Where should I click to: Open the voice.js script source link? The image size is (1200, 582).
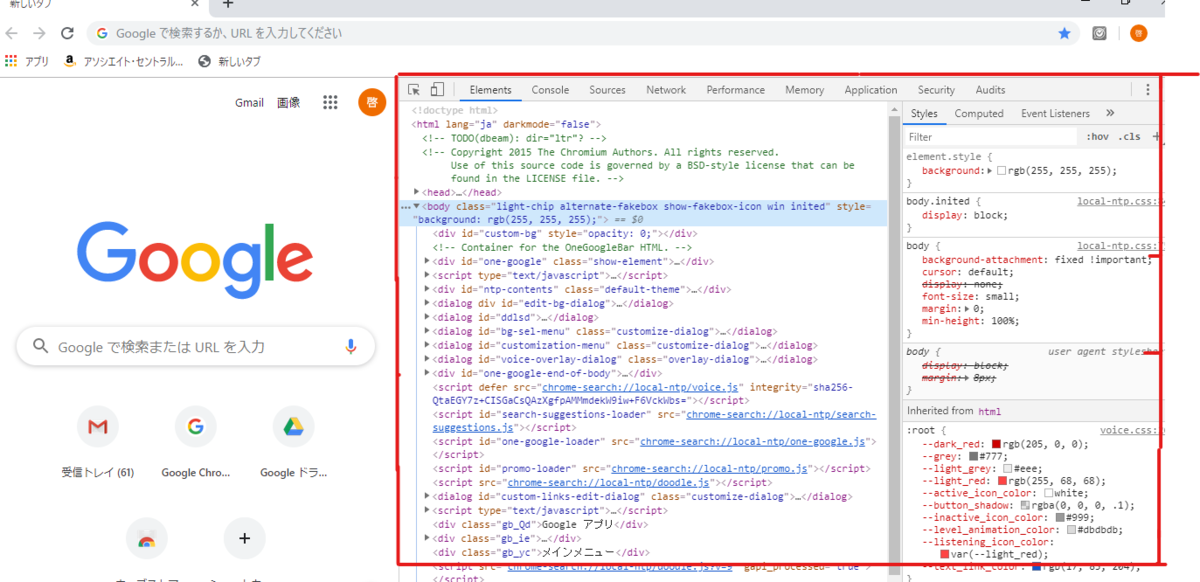[x=640, y=387]
